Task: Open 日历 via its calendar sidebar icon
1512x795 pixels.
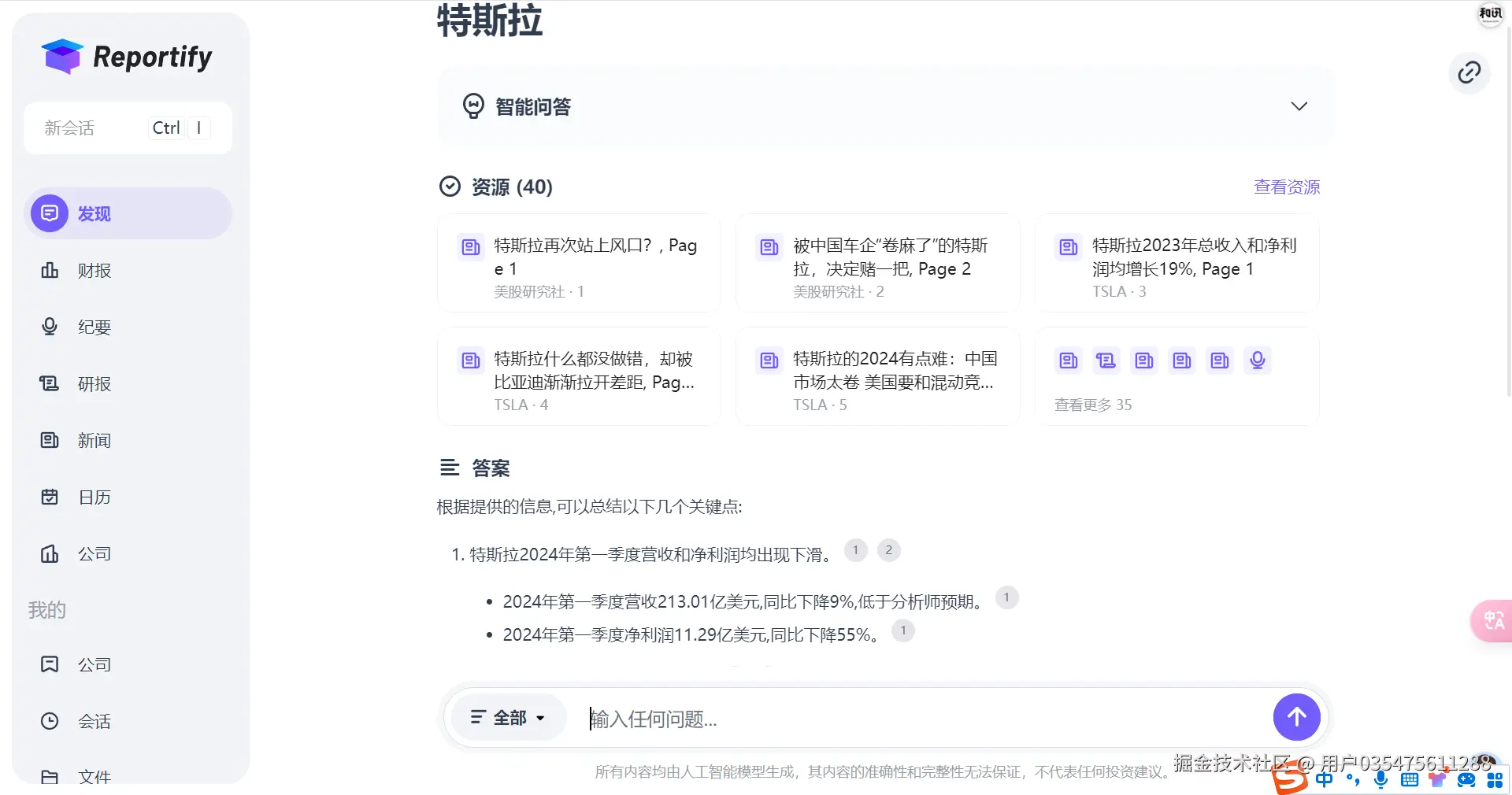Action: [x=50, y=497]
